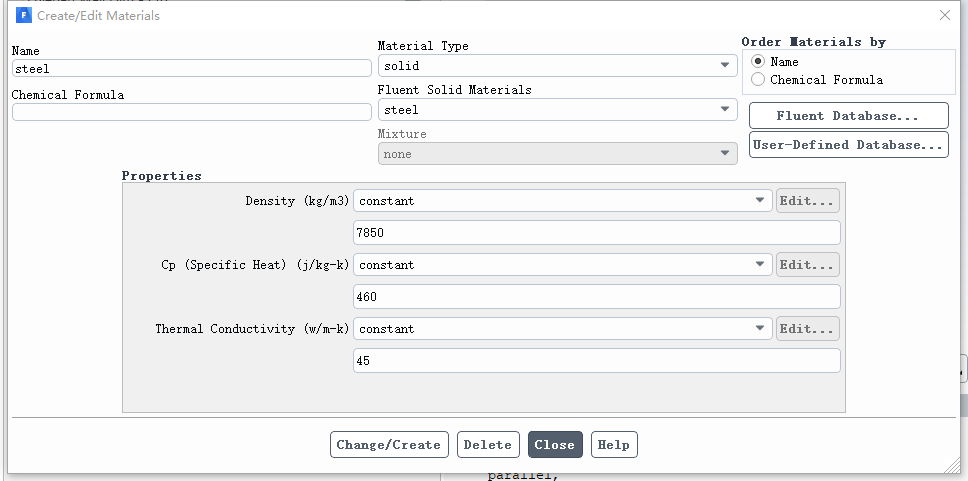Click the Close button at bottom
This screenshot has height=481, width=968.
pyautogui.click(x=555, y=445)
